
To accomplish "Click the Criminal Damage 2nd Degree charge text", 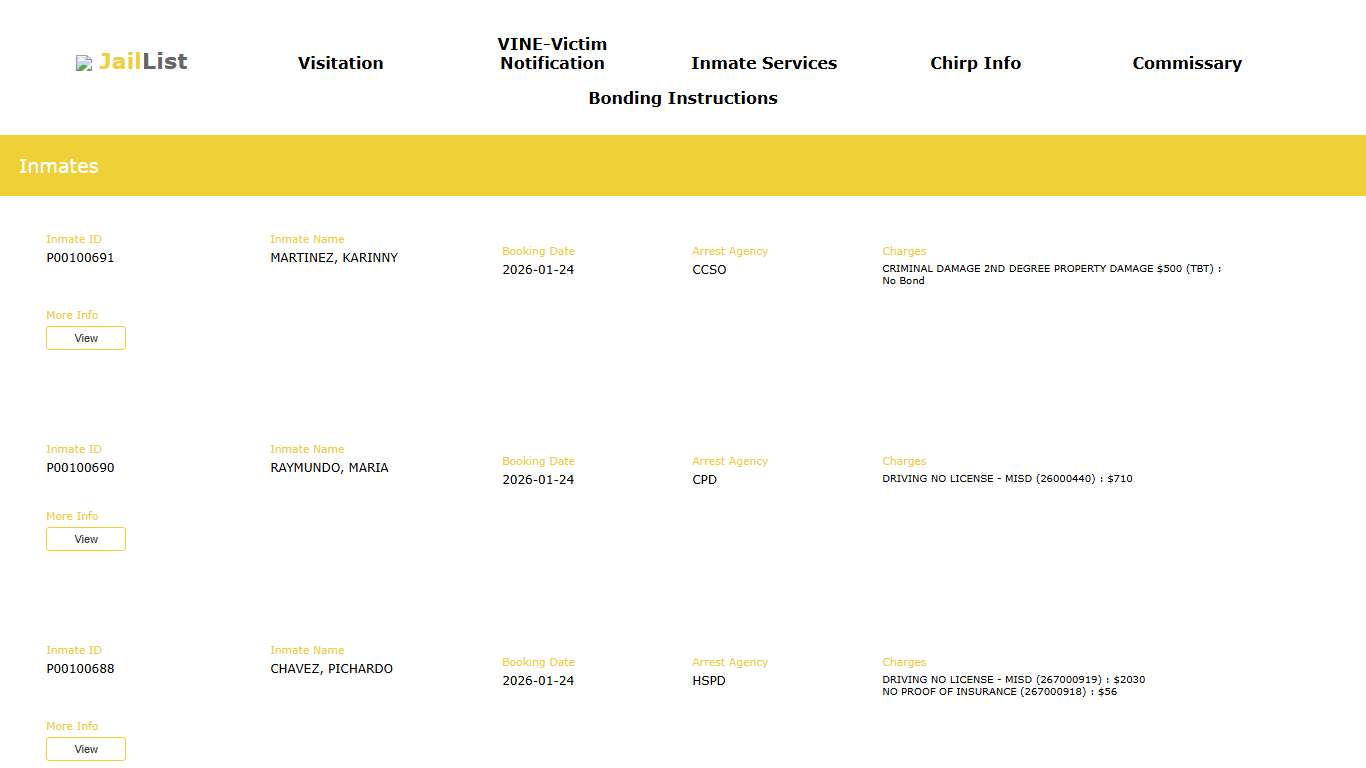I will (1050, 269).
